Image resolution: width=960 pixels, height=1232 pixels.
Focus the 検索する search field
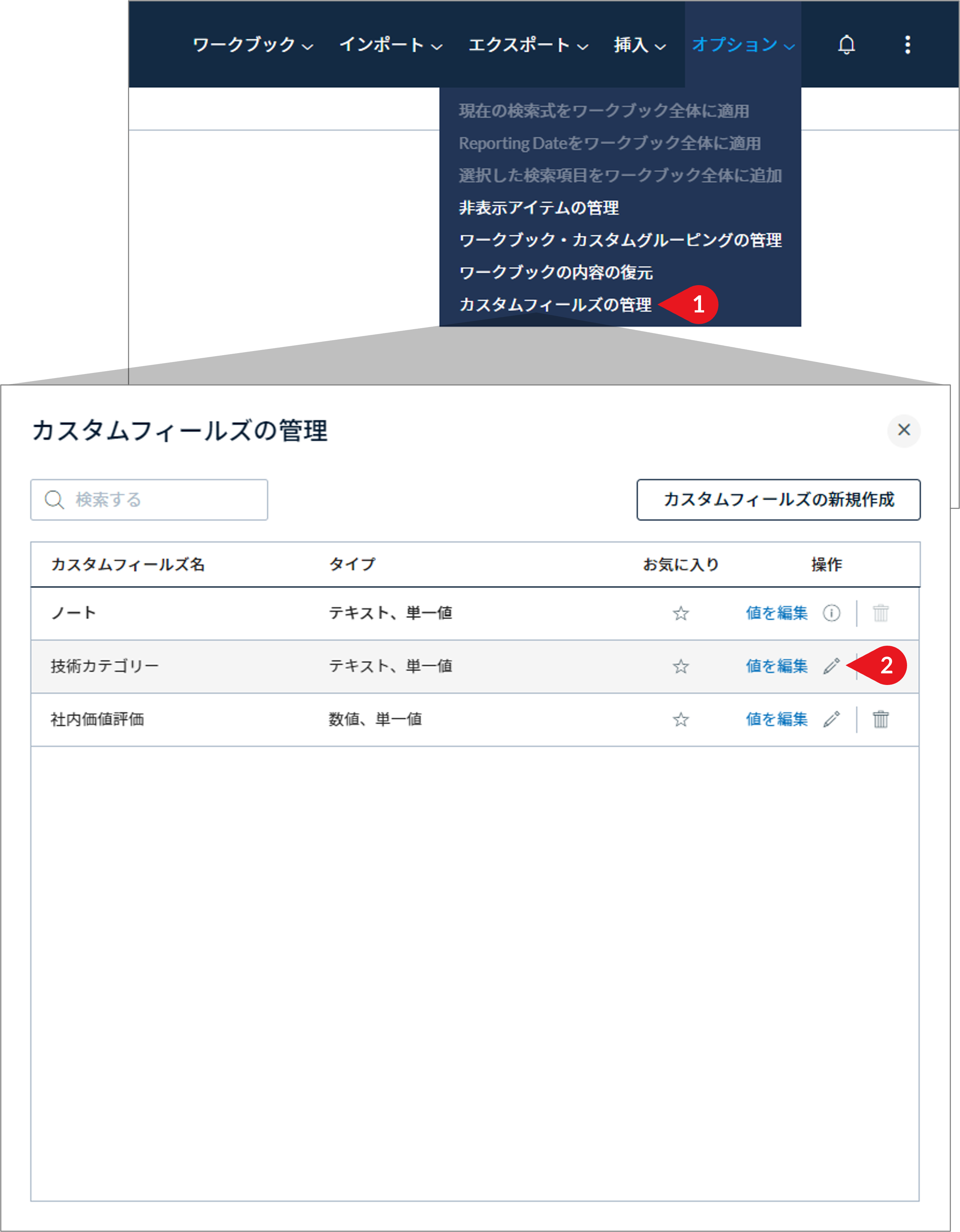click(x=149, y=500)
